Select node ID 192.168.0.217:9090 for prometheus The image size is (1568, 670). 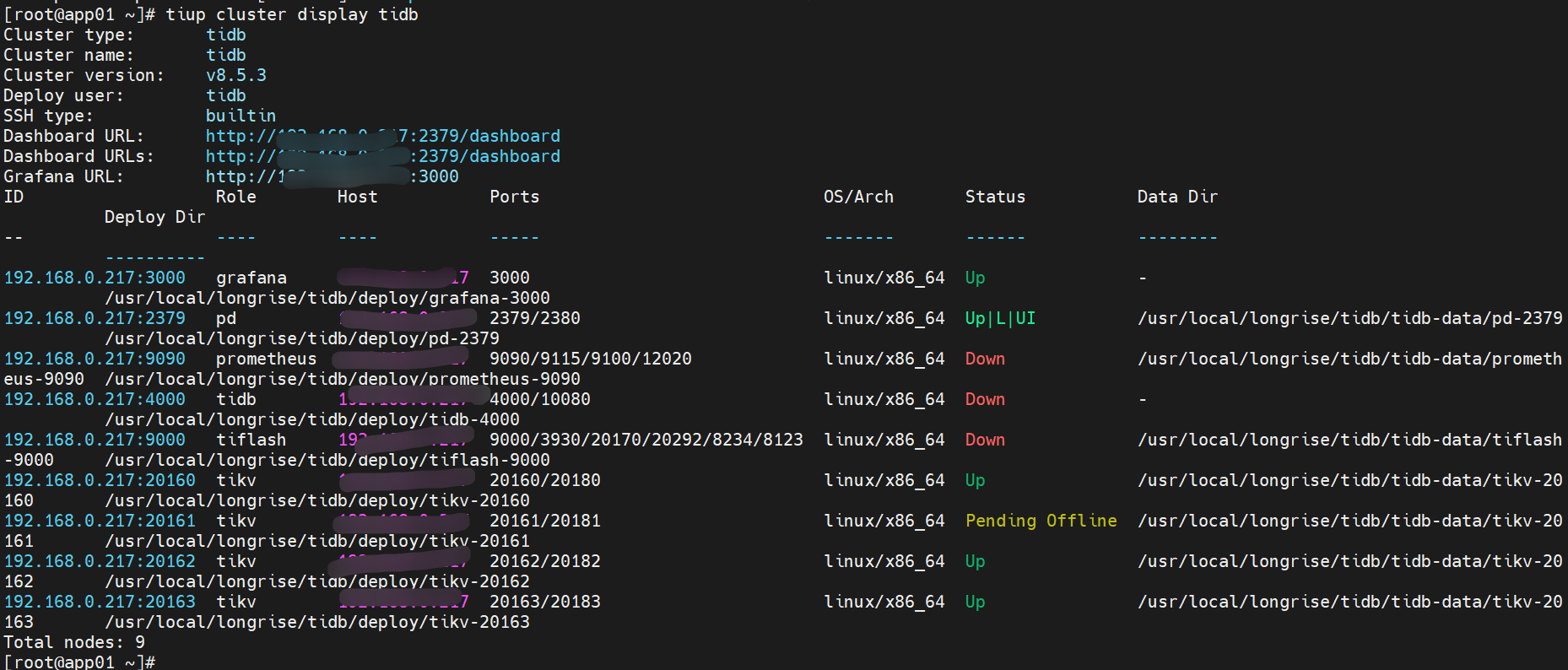95,359
